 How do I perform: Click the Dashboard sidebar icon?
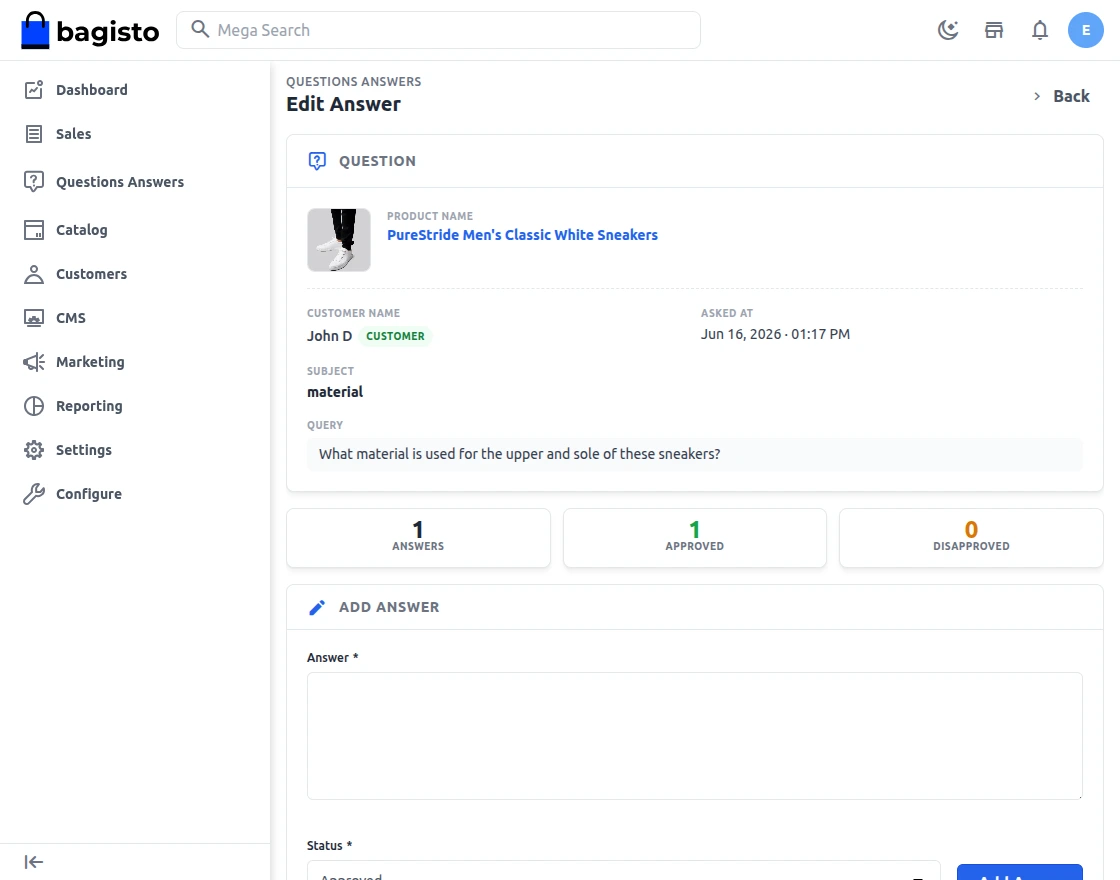point(34,90)
